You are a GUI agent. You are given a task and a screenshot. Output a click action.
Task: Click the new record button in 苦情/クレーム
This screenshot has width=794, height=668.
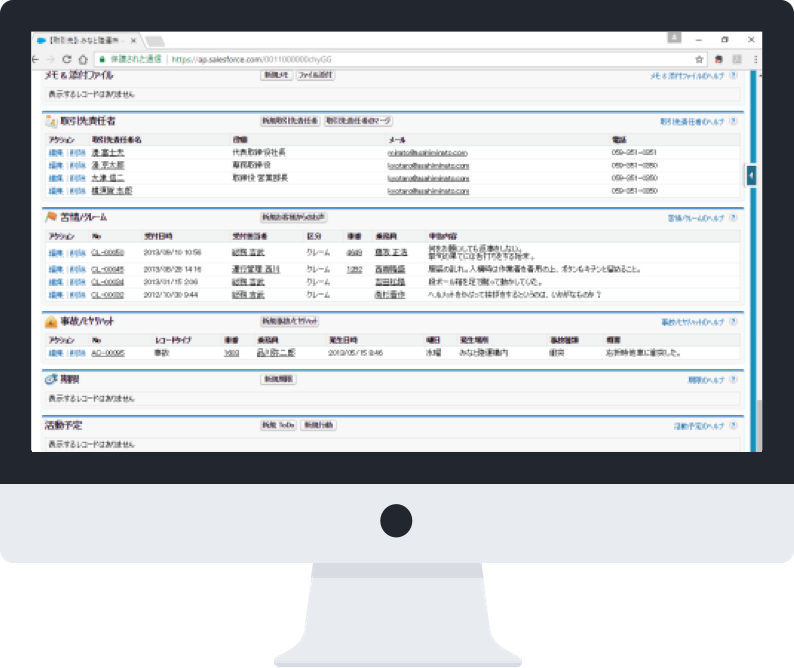(x=293, y=217)
